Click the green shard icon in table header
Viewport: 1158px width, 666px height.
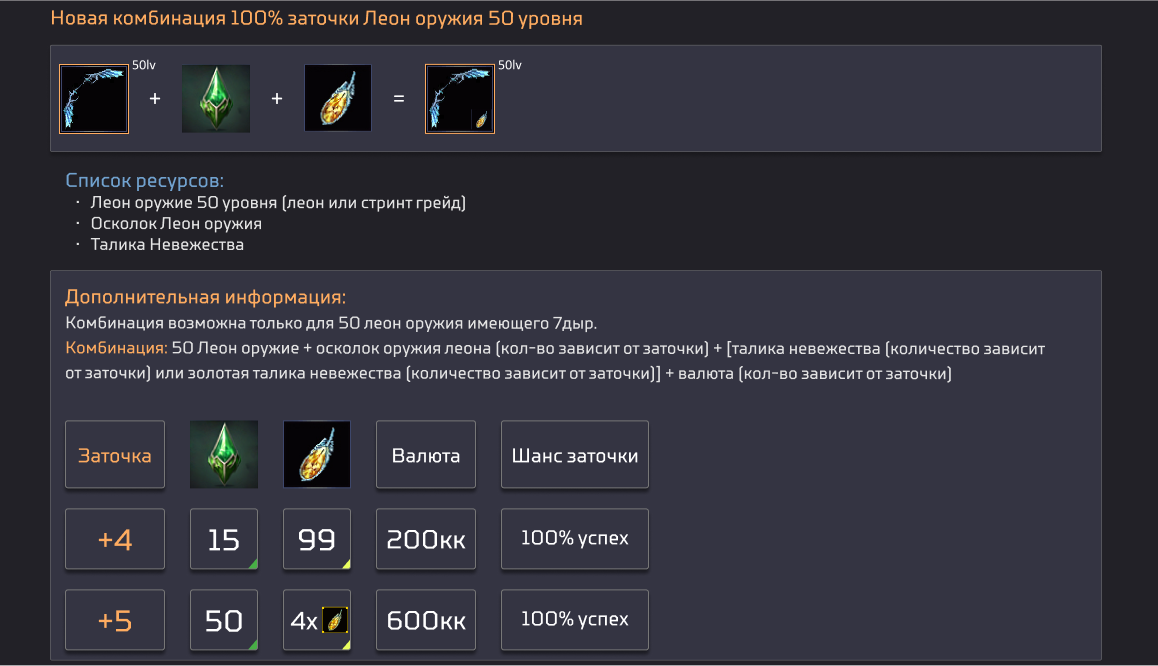[x=224, y=455]
